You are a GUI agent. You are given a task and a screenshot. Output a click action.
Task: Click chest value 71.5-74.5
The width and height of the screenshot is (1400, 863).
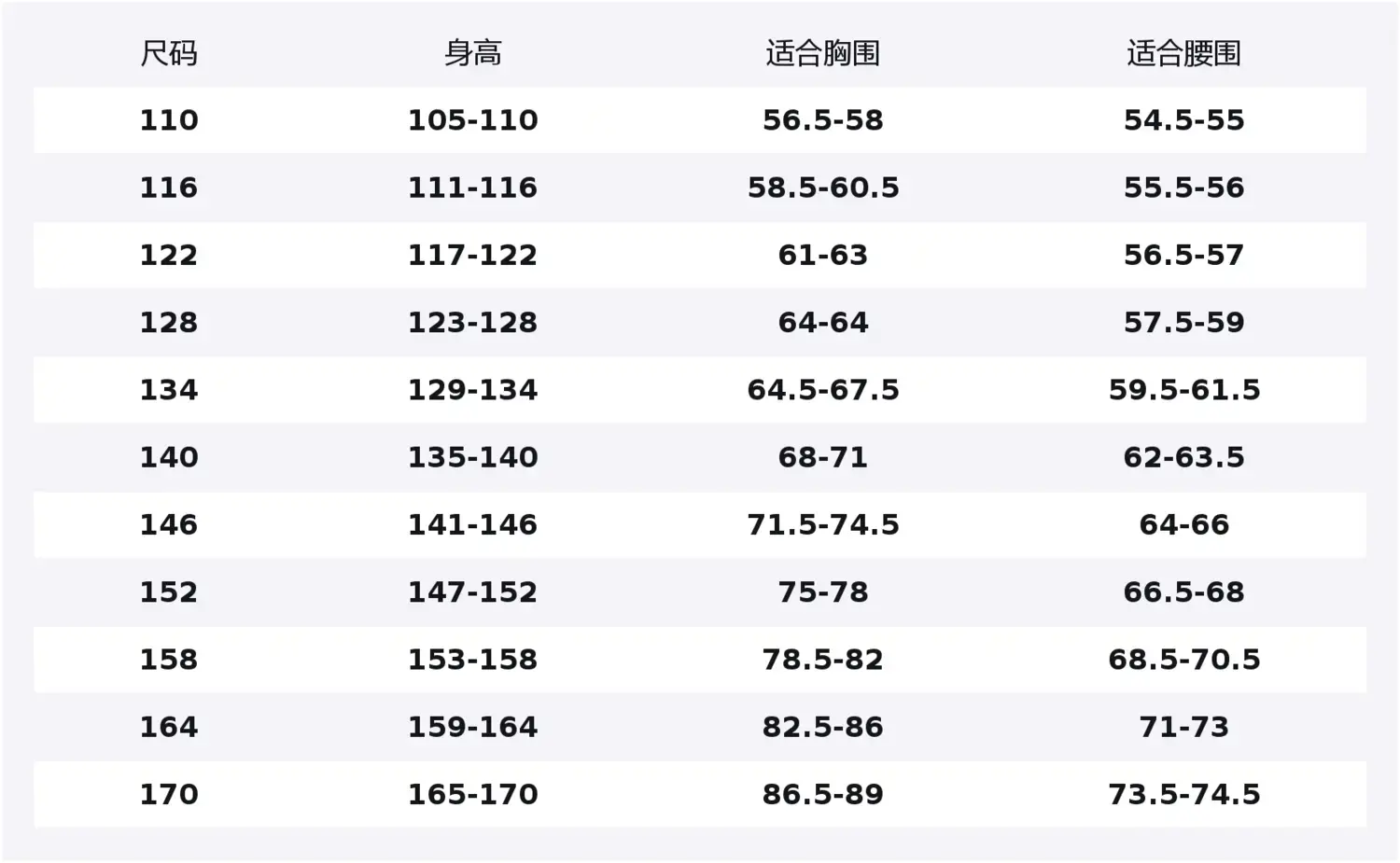pyautogui.click(x=822, y=524)
